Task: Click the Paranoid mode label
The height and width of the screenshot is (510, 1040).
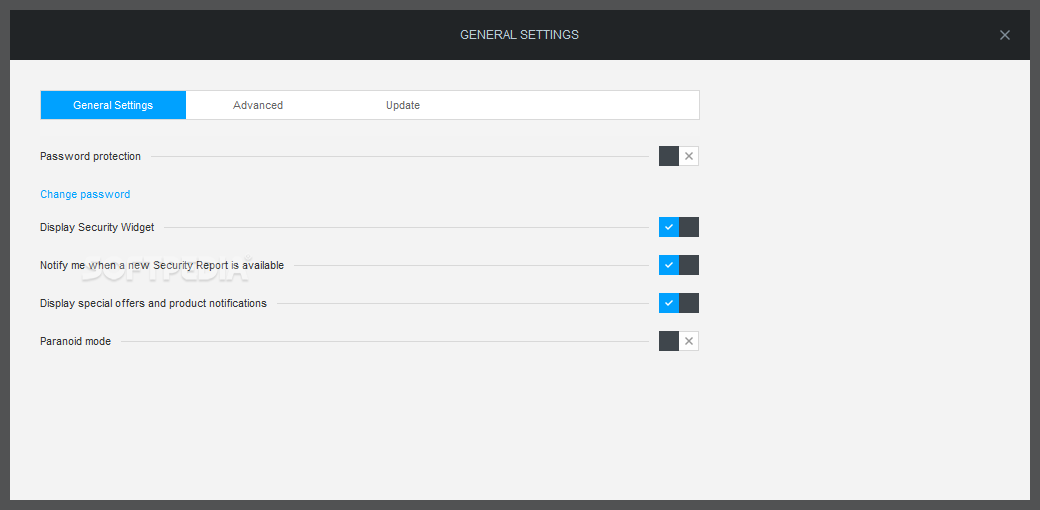Action: point(75,341)
